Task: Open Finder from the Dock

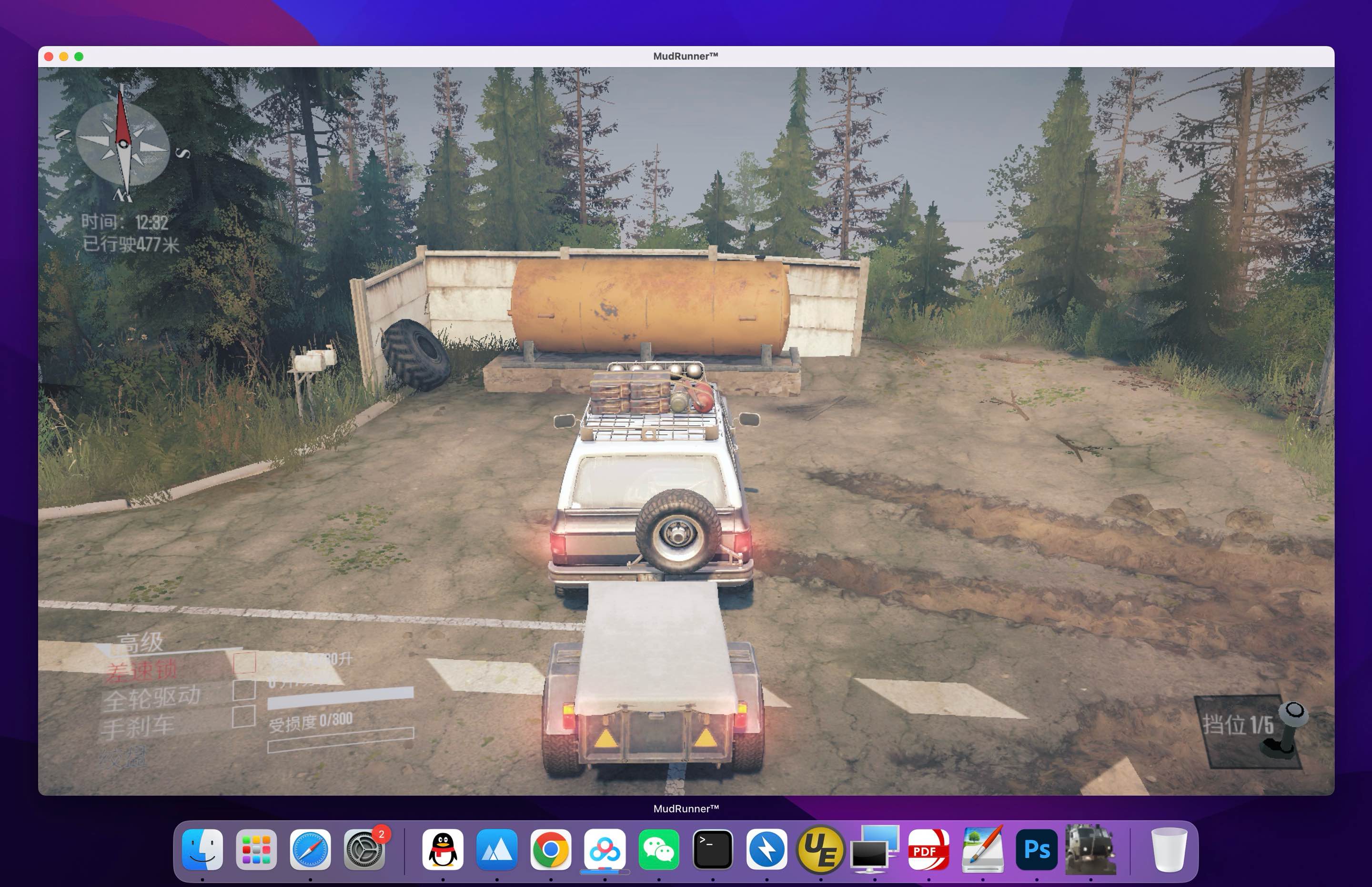Action: (202, 849)
